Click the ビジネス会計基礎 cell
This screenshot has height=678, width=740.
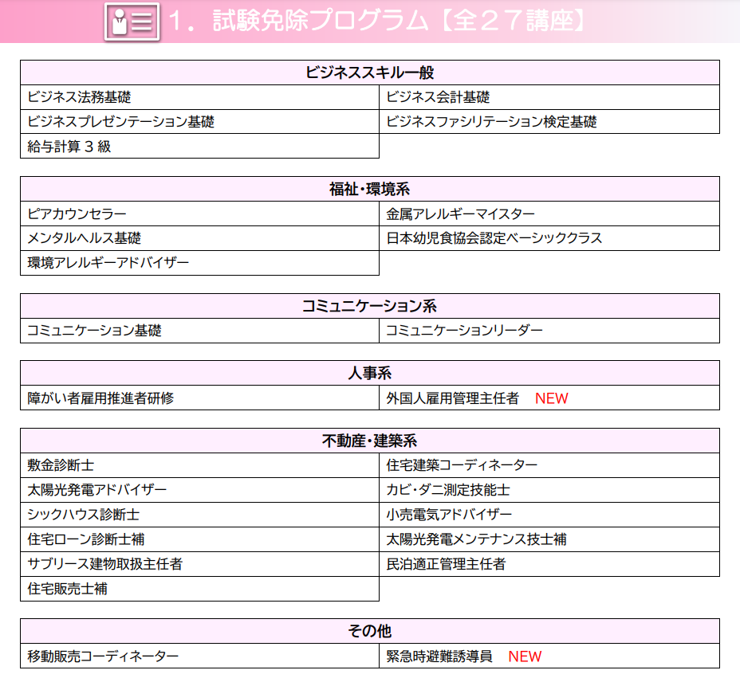click(x=549, y=97)
